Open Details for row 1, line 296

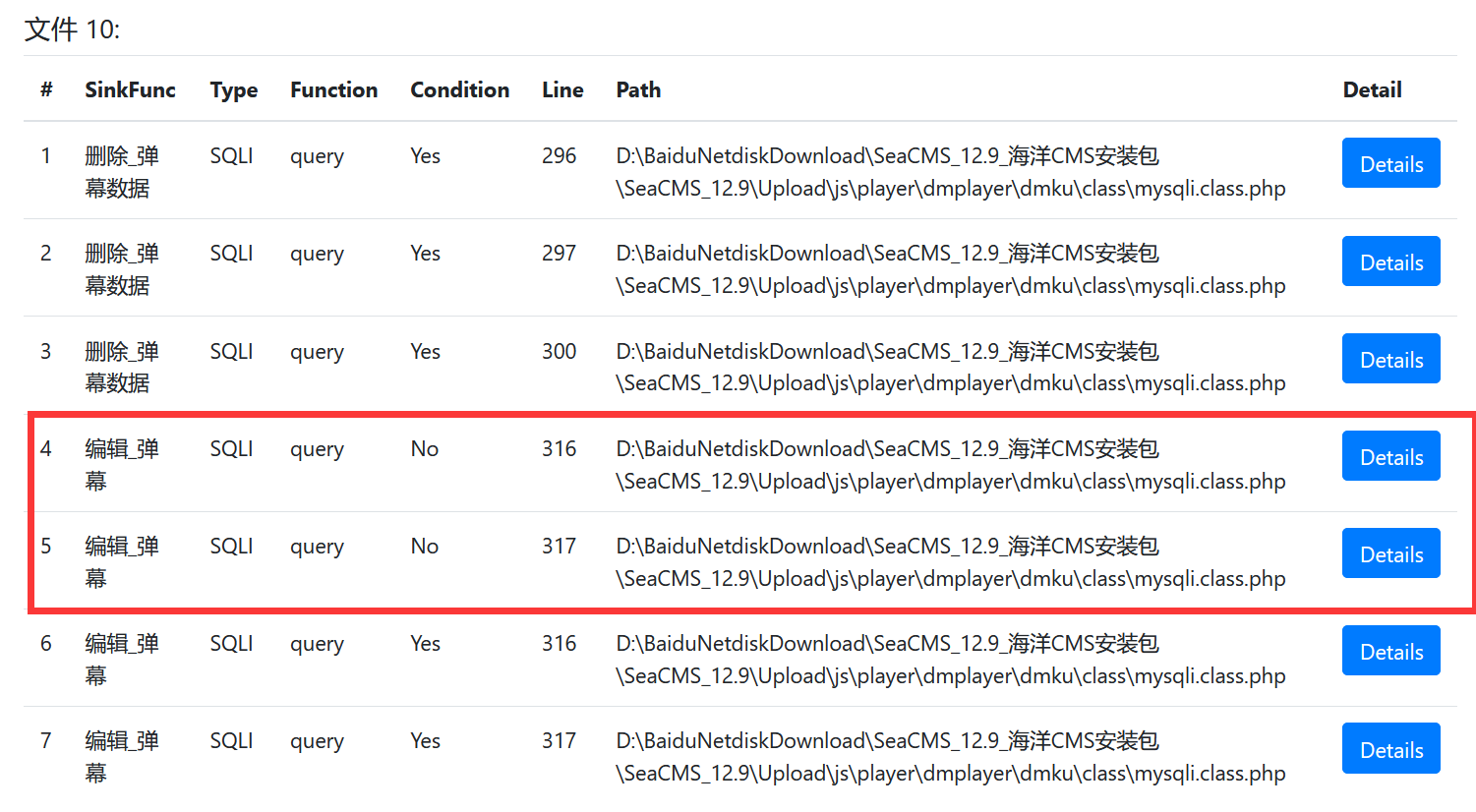1389,163
